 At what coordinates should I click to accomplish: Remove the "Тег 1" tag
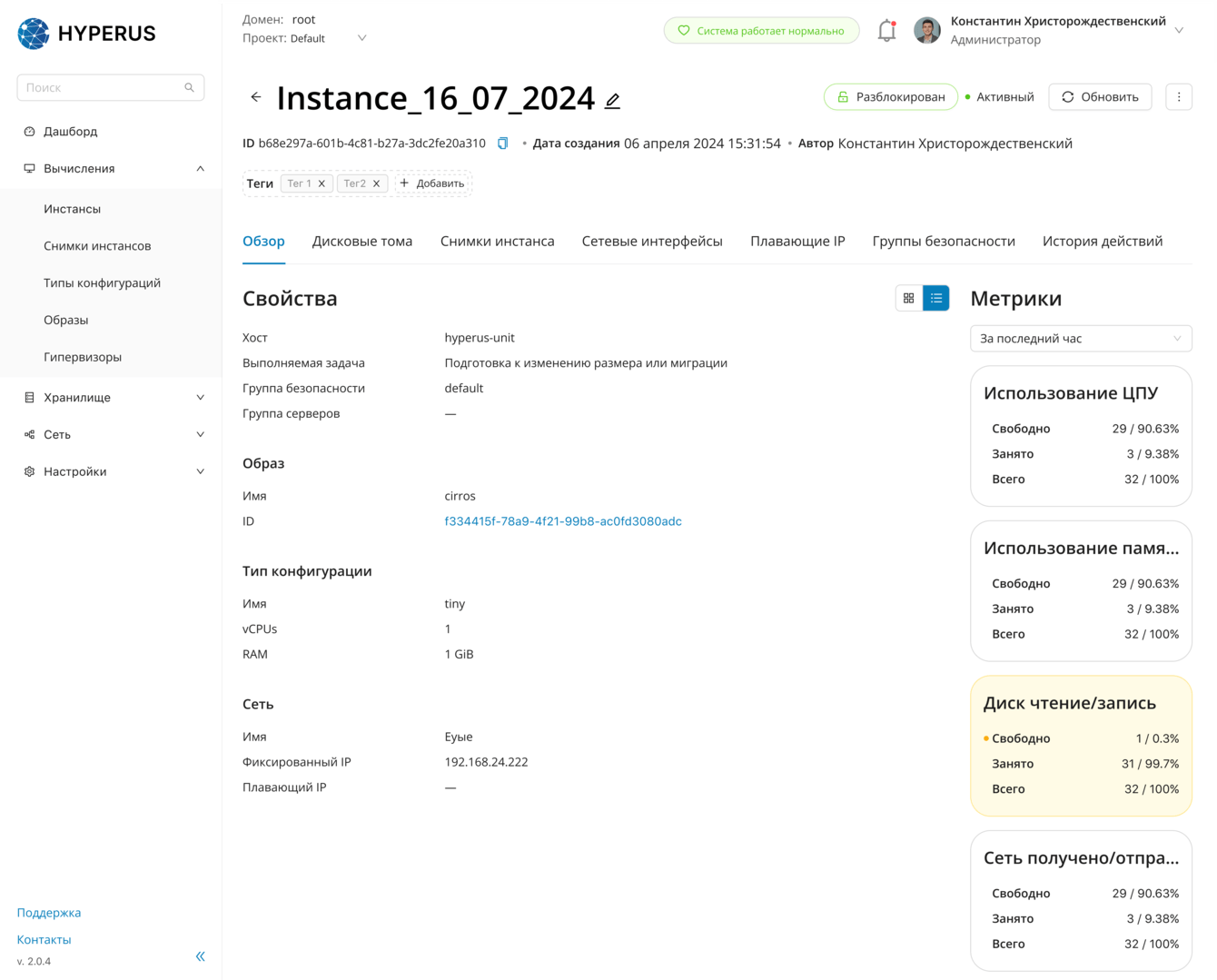point(322,183)
